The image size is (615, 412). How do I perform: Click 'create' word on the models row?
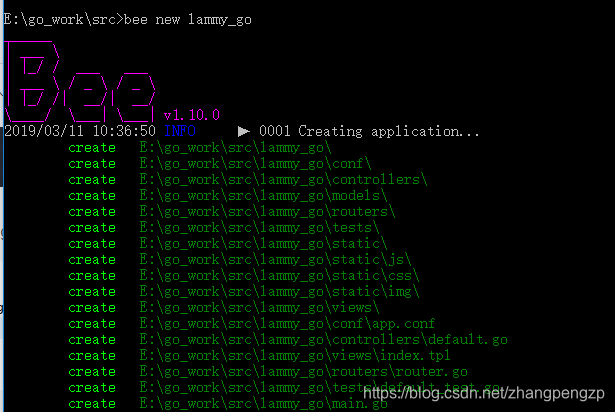(x=92, y=196)
